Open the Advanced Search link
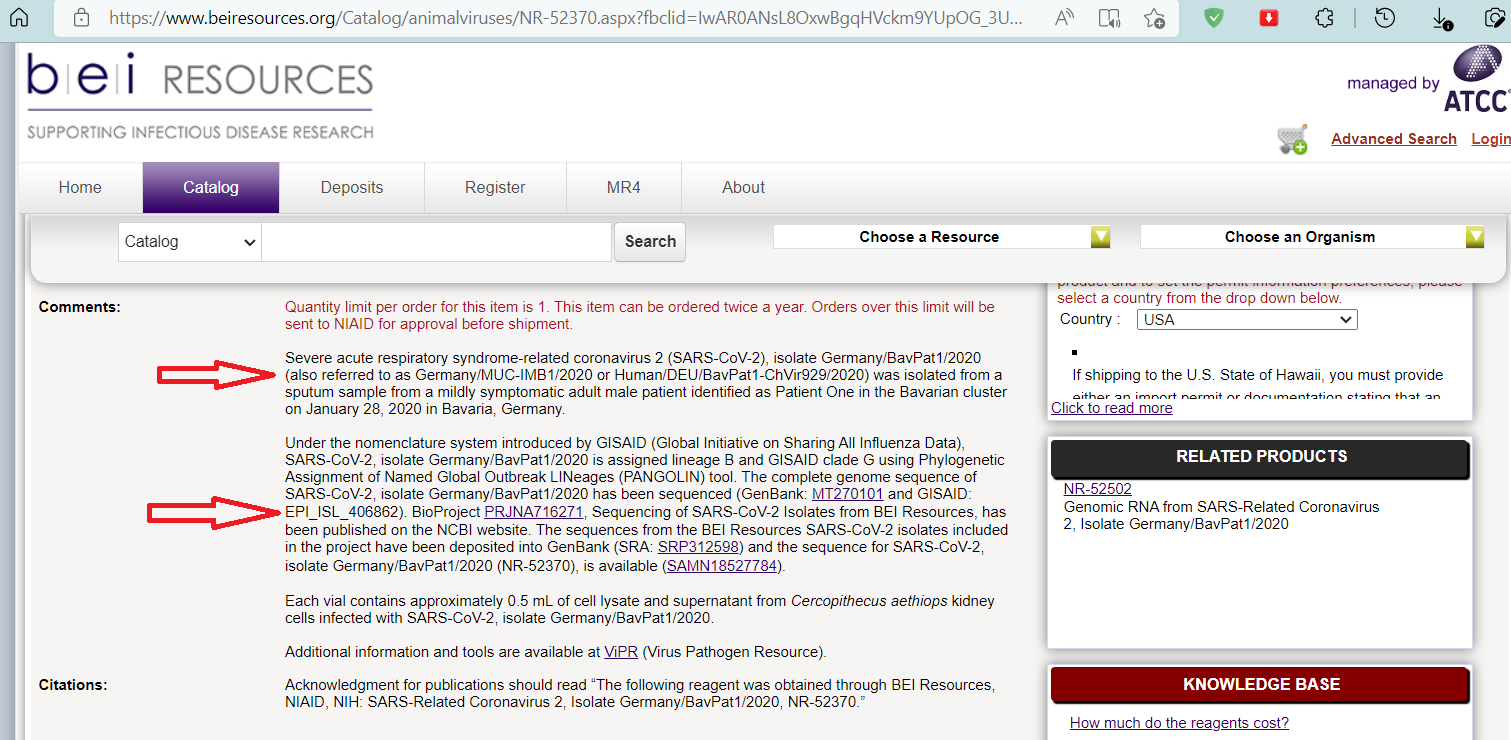 [1394, 139]
